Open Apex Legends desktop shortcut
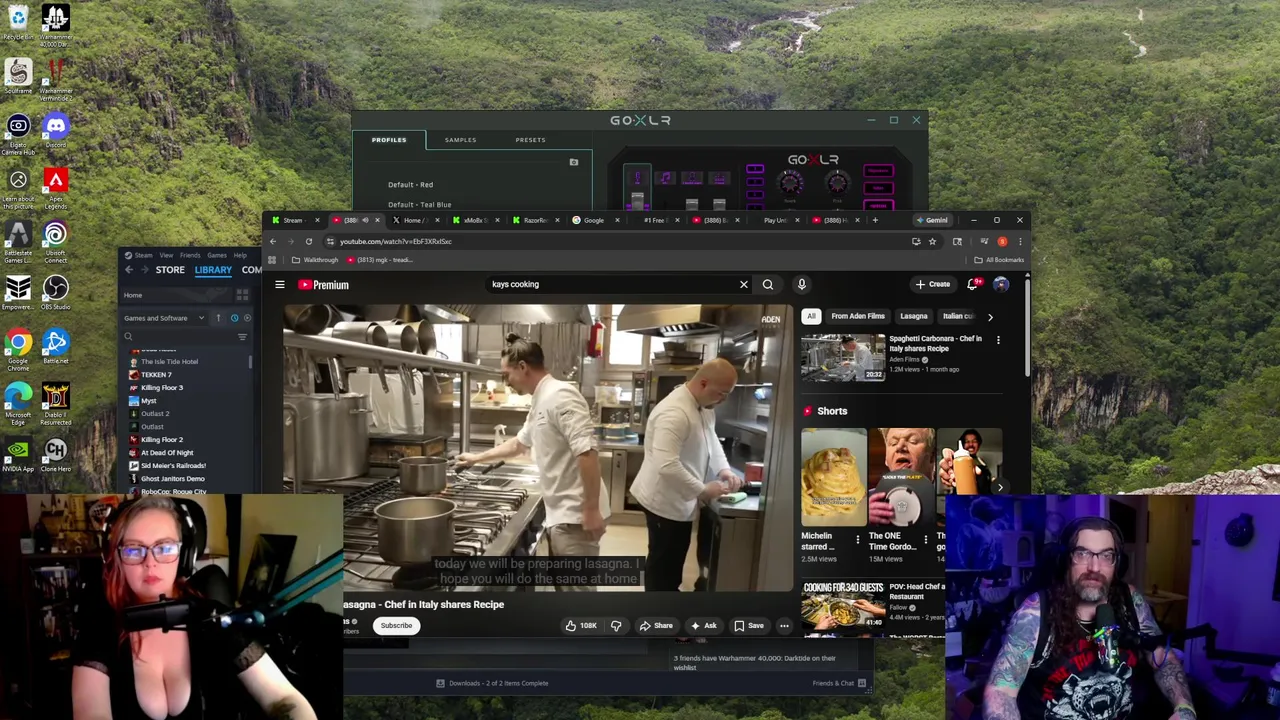1280x720 pixels. tap(55, 187)
